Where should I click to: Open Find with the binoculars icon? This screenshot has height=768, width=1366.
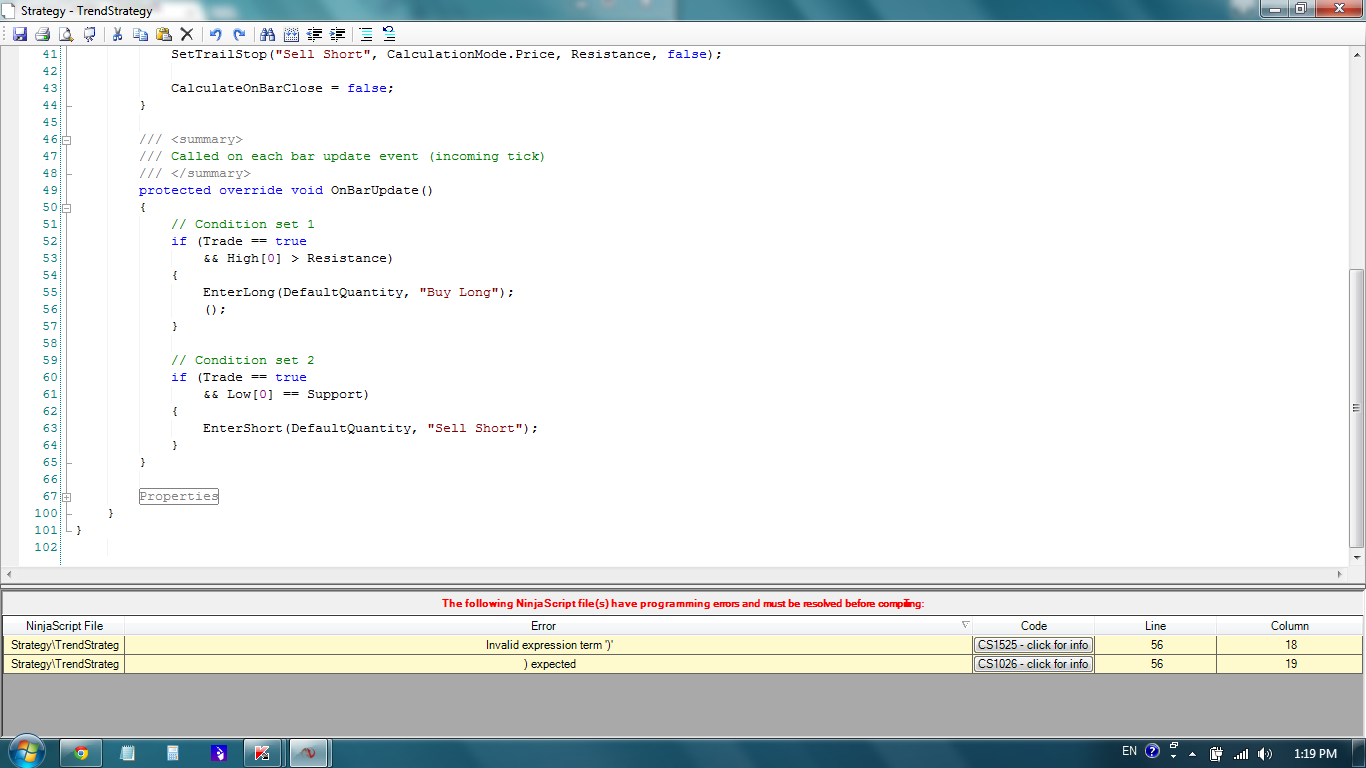point(267,34)
